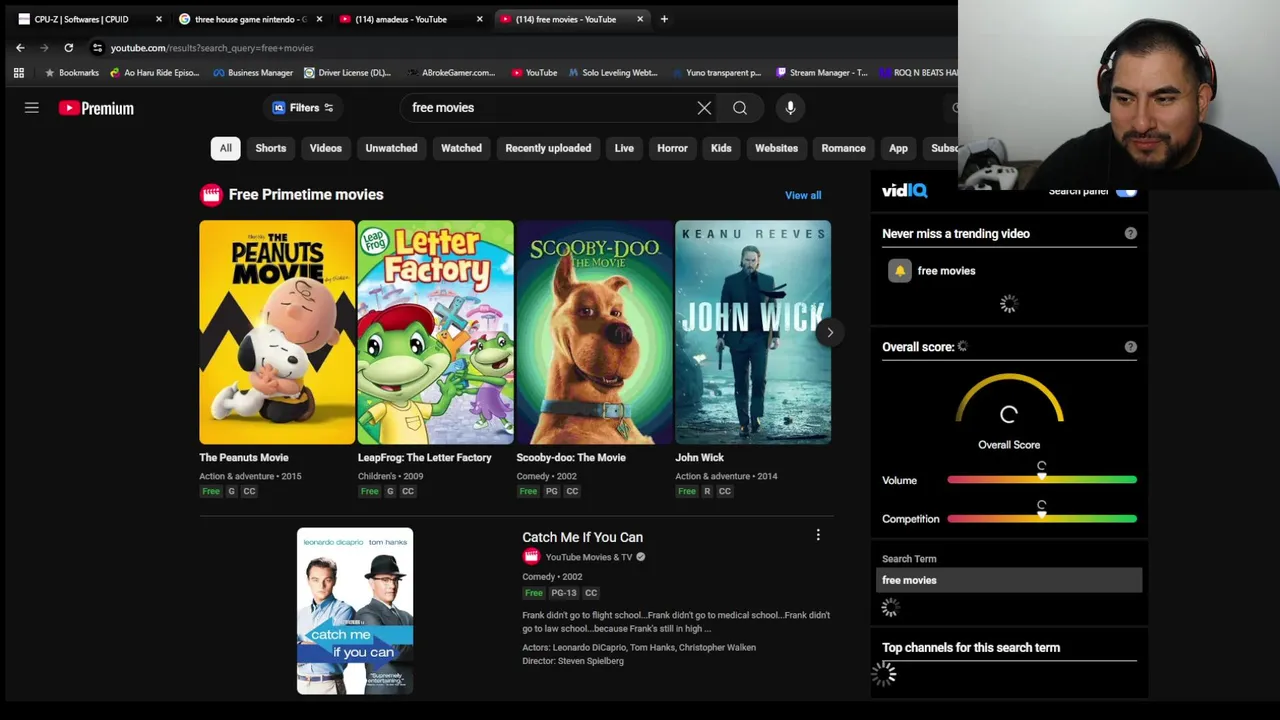Select the Websites filter chip

point(776,148)
